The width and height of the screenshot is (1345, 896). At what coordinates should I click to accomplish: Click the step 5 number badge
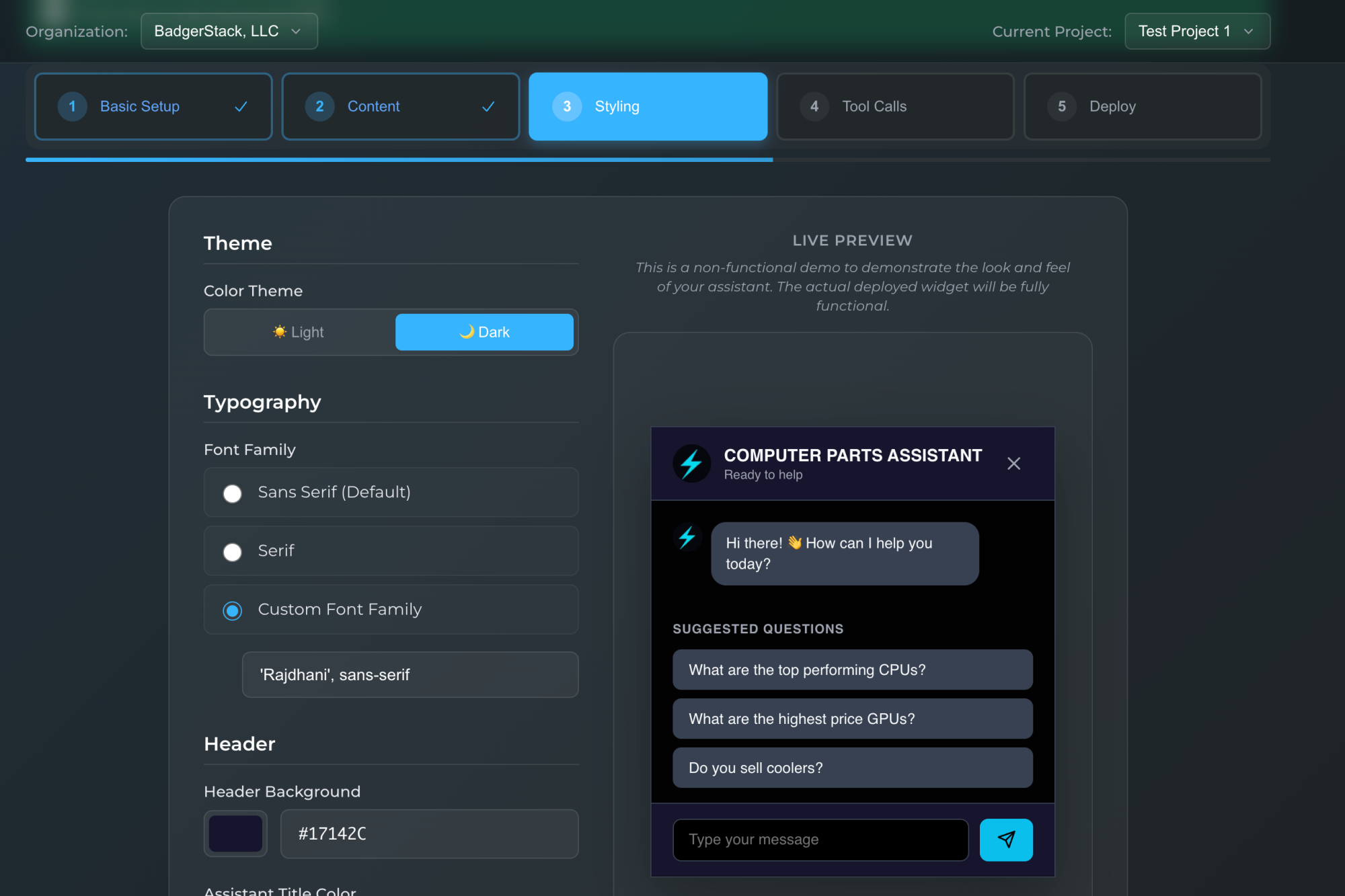click(x=1062, y=106)
